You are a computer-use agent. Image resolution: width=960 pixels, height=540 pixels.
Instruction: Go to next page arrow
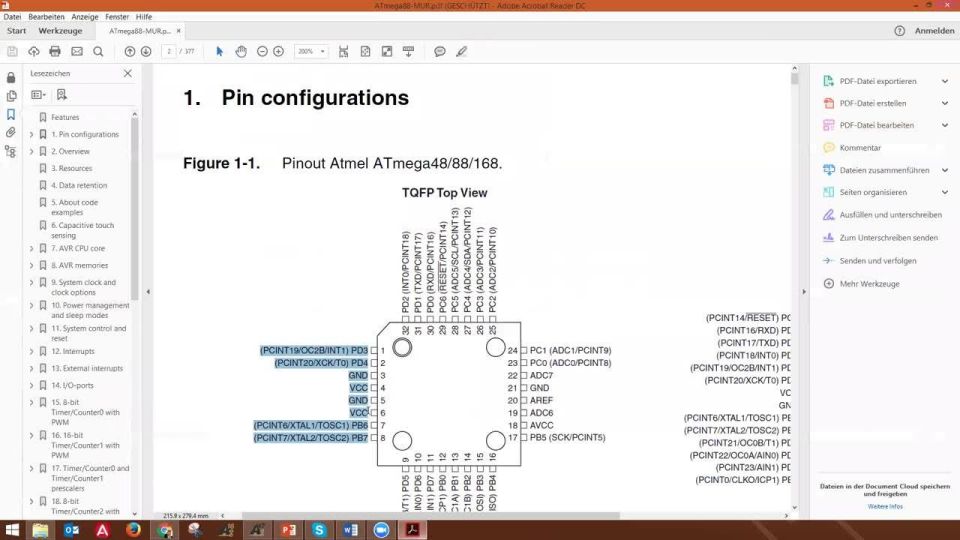click(146, 51)
